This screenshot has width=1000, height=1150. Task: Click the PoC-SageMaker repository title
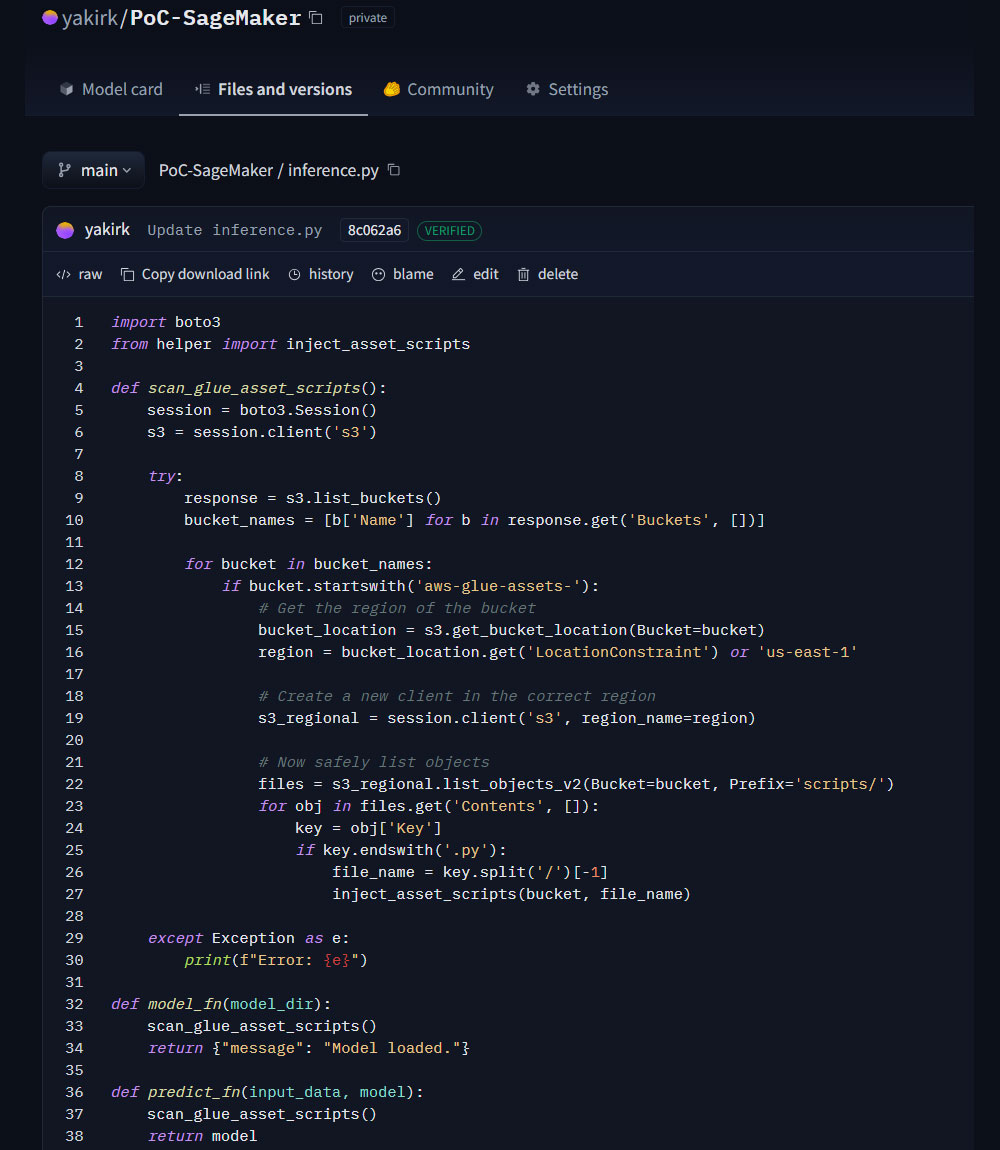pos(216,18)
